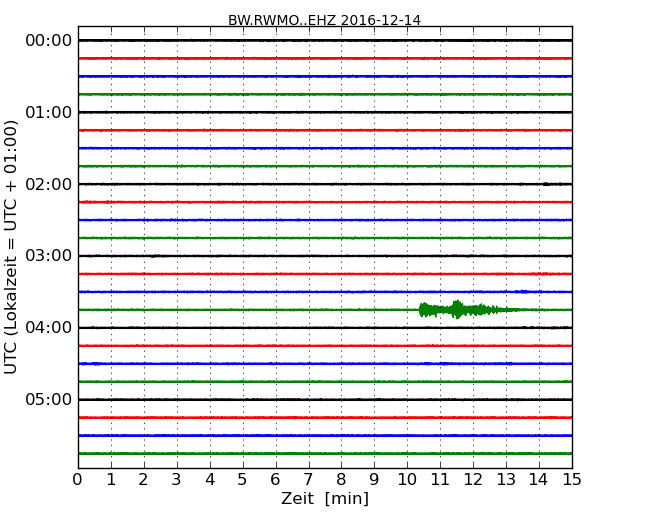Click the x-axis tick label 3
This screenshot has height=520, width=650.
[177, 480]
